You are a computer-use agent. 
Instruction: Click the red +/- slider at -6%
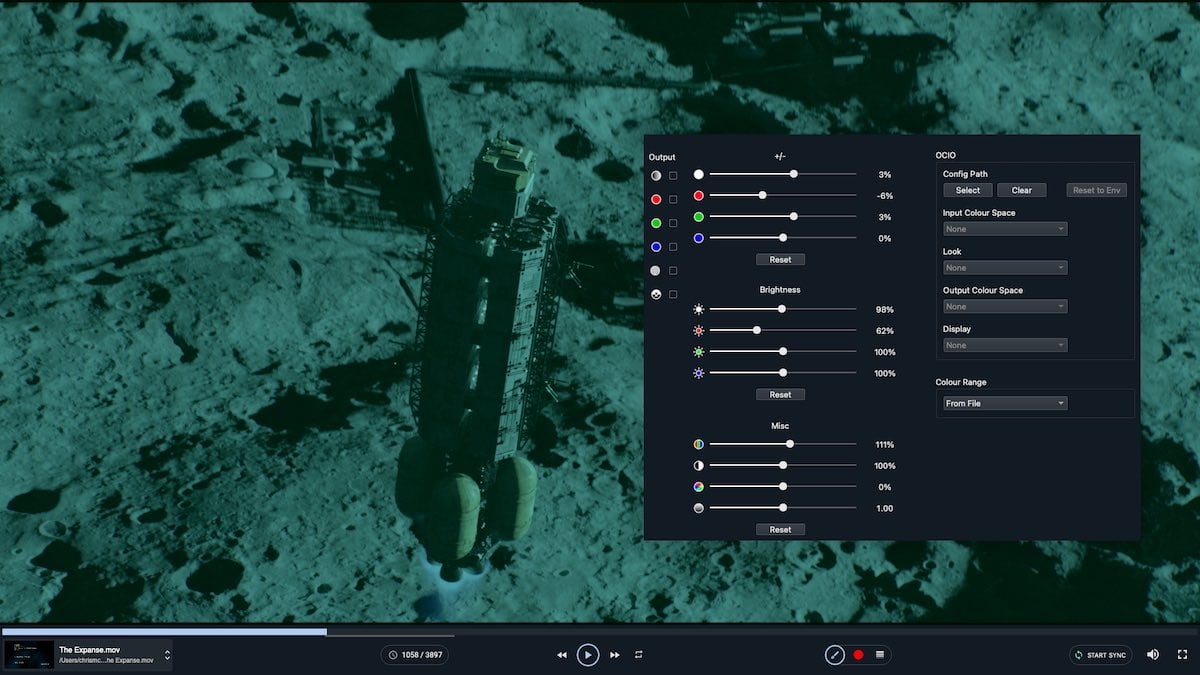tap(762, 195)
